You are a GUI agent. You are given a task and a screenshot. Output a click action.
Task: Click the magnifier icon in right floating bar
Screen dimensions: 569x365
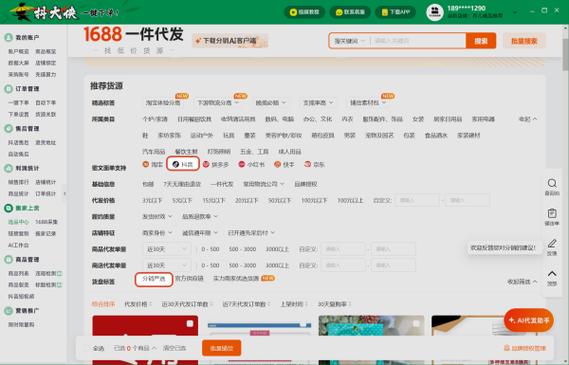pos(552,183)
